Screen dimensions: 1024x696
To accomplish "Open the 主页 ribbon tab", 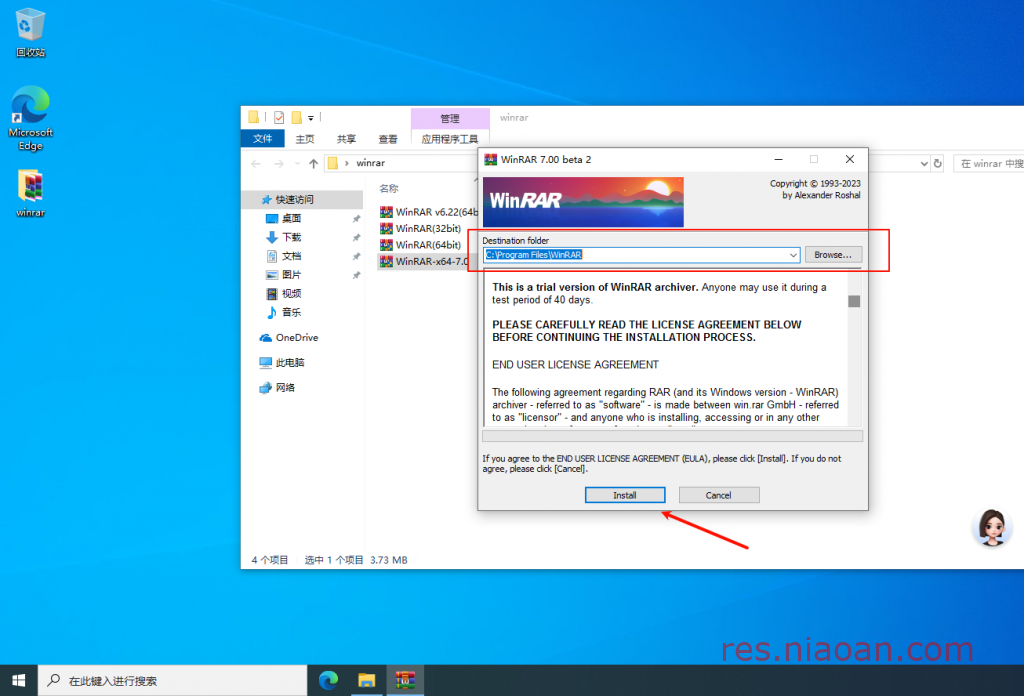I will [304, 139].
